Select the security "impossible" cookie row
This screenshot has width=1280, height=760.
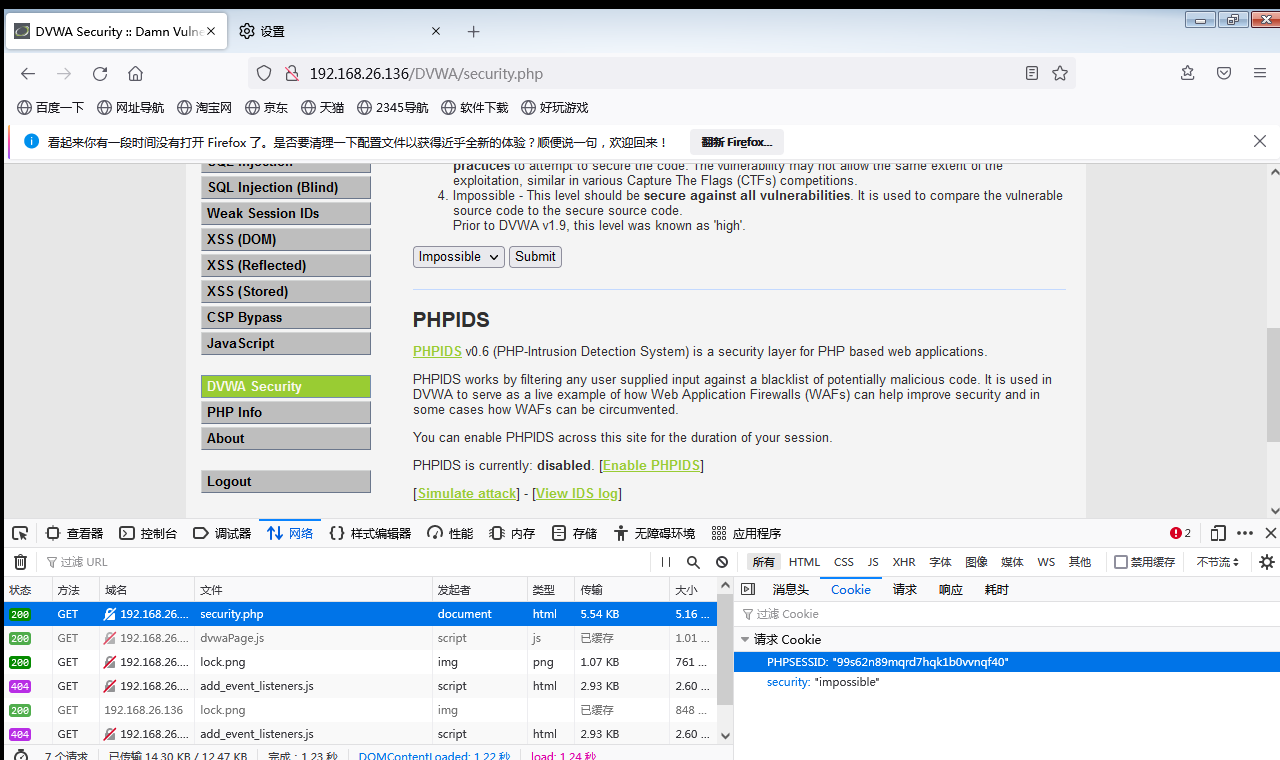[x=1006, y=682]
